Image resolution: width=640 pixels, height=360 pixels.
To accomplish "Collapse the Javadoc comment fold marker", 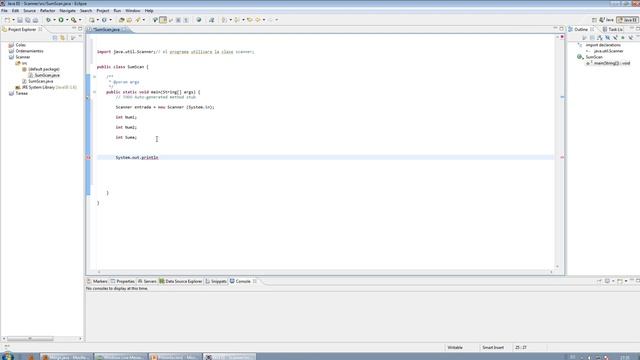I will coord(94,77).
